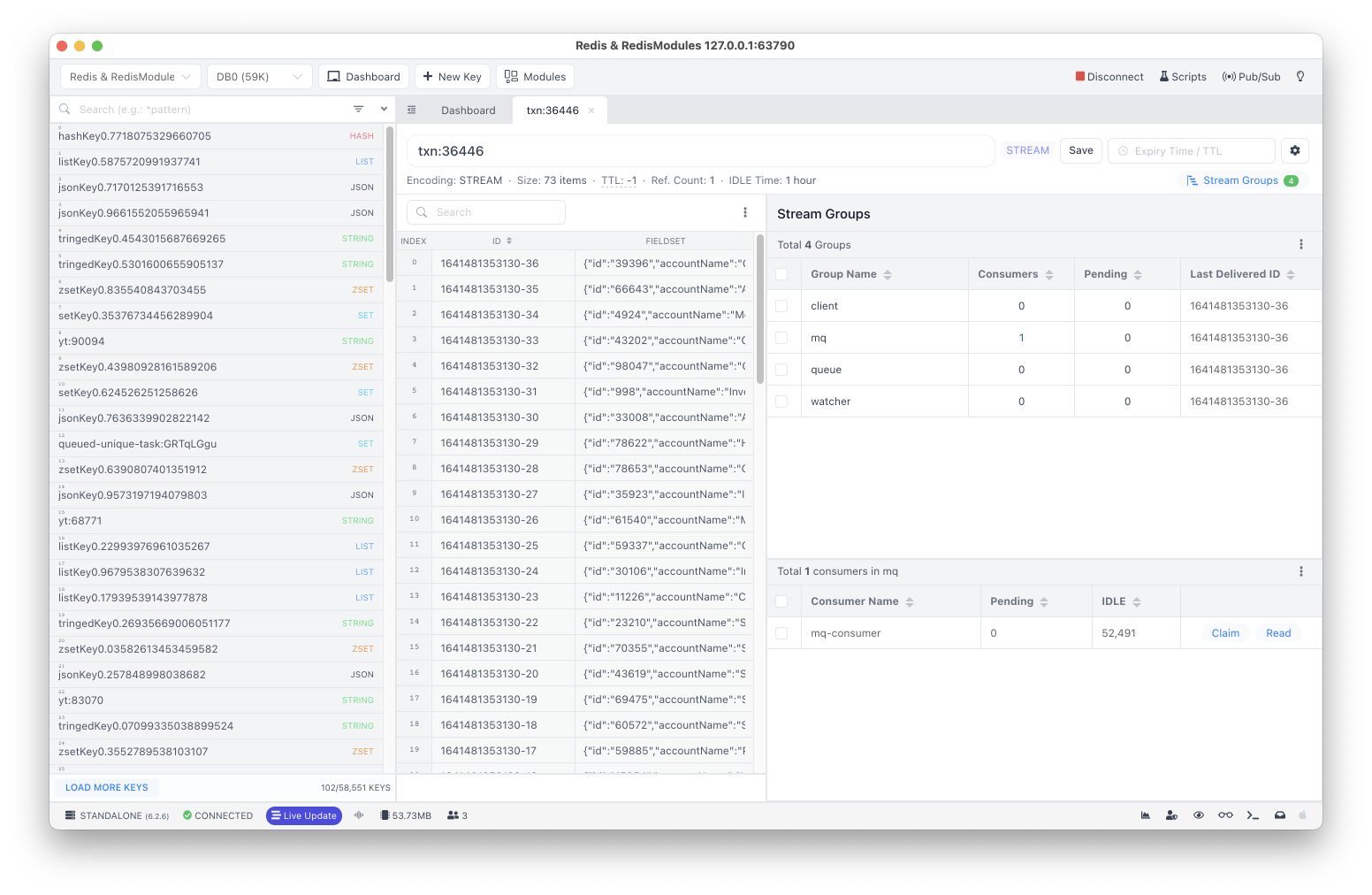Viewport: 1372px width, 895px height.
Task: Open the command-line terminal icon
Action: tap(1253, 815)
